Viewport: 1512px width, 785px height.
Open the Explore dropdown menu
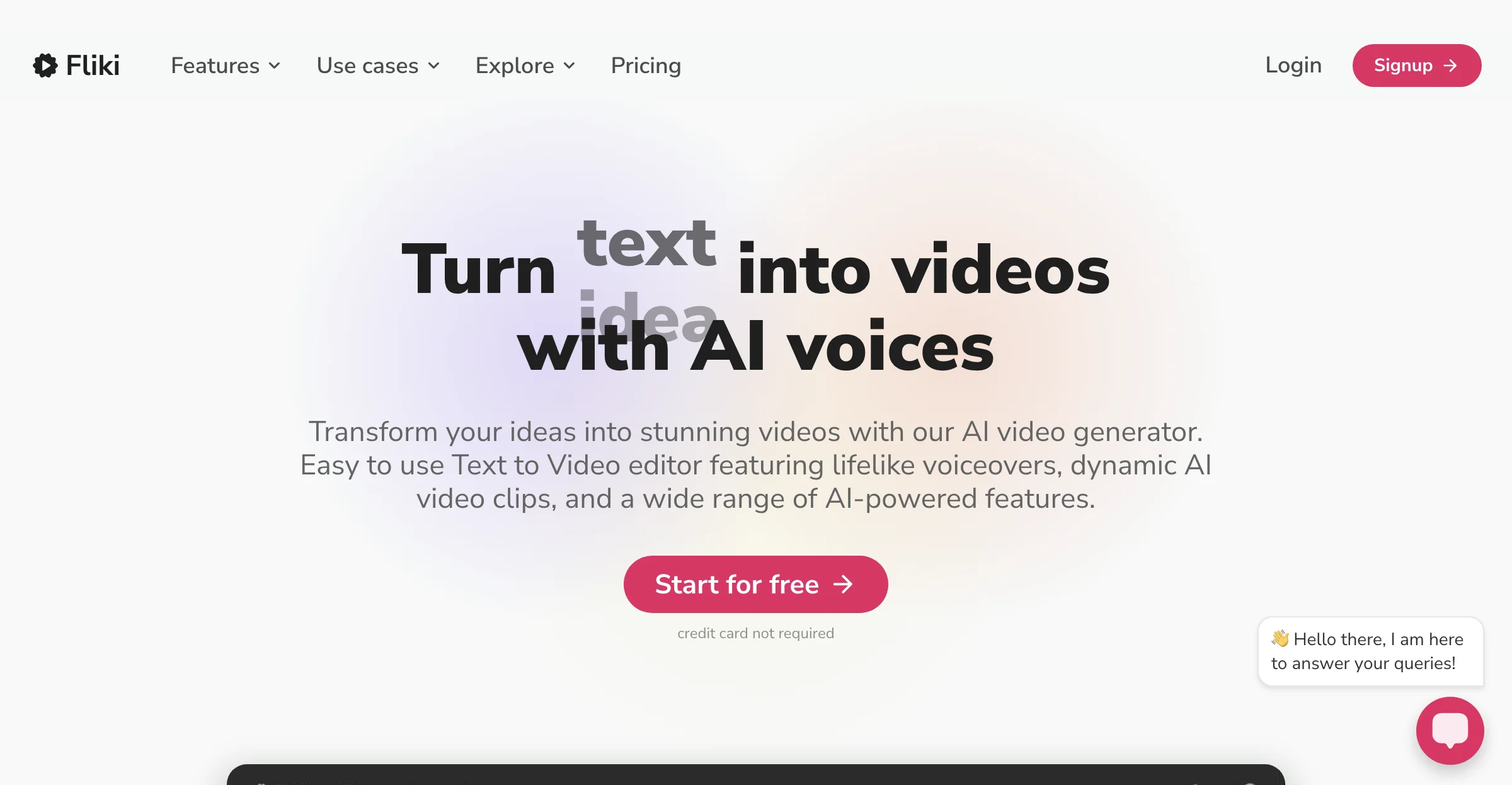click(x=524, y=65)
